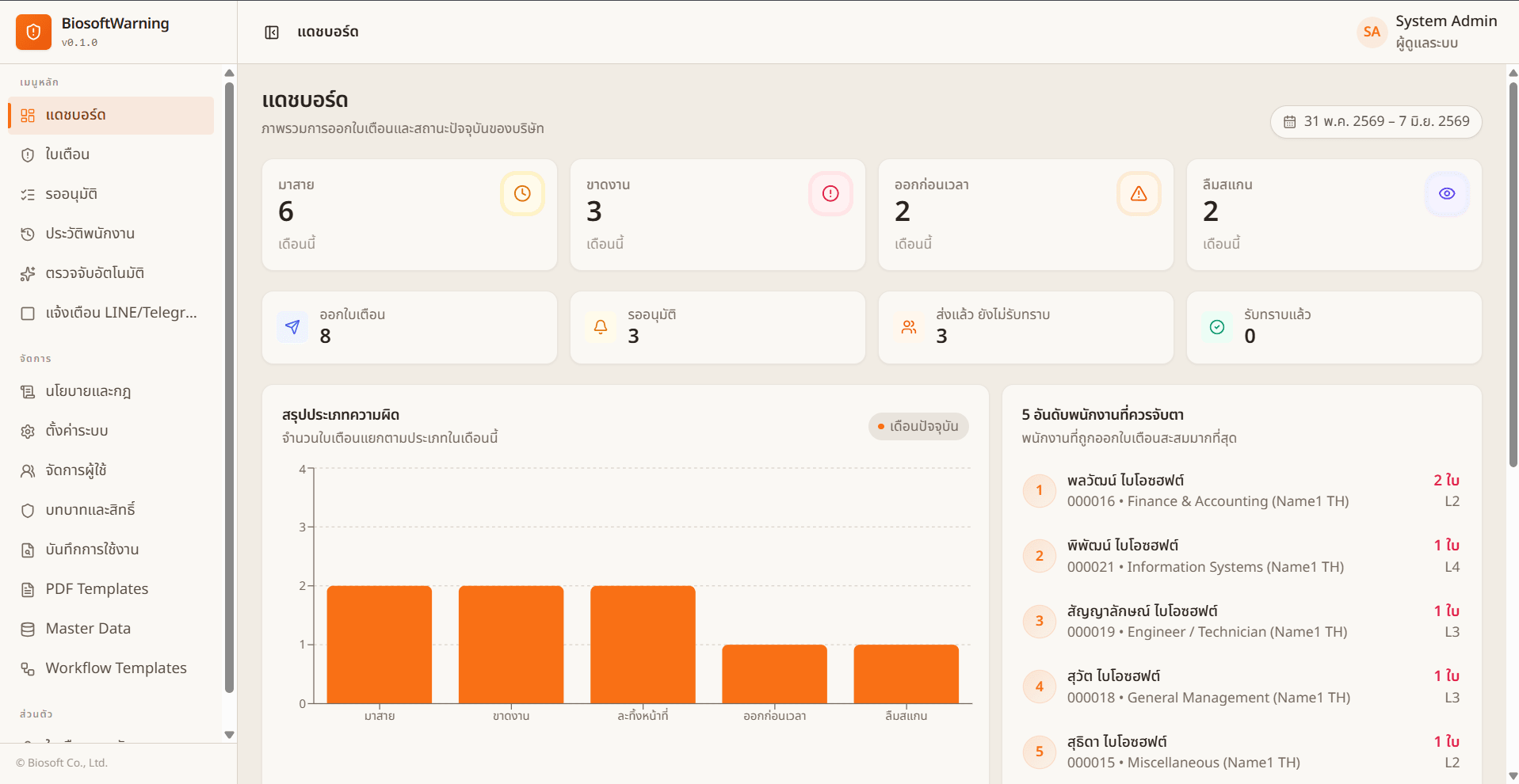
Task: Click the eye icon on ลืมสแกน card
Action: tap(1447, 194)
